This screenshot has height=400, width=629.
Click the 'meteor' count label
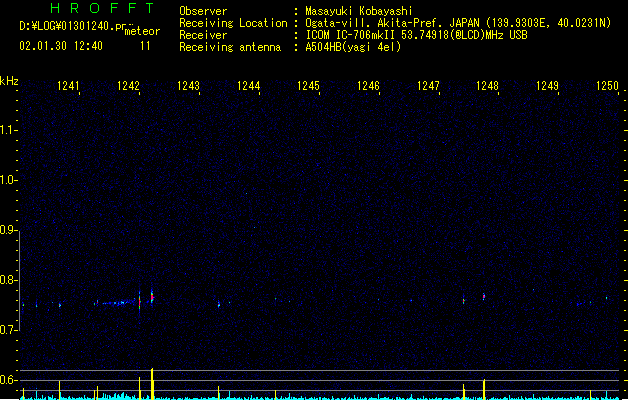click(142, 31)
